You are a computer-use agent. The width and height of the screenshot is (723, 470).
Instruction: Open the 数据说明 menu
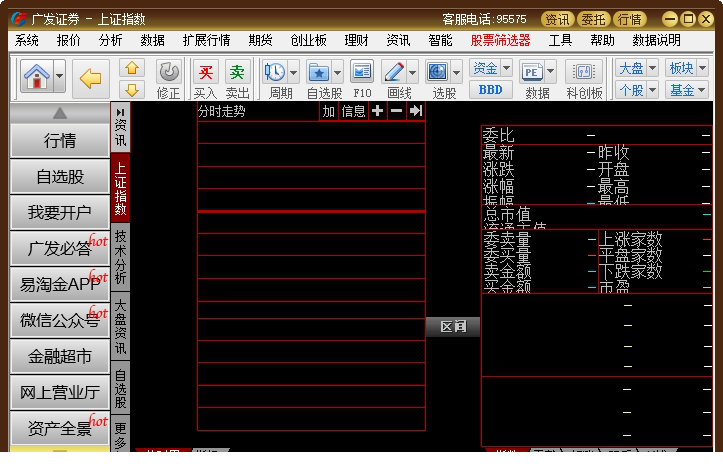click(657, 41)
